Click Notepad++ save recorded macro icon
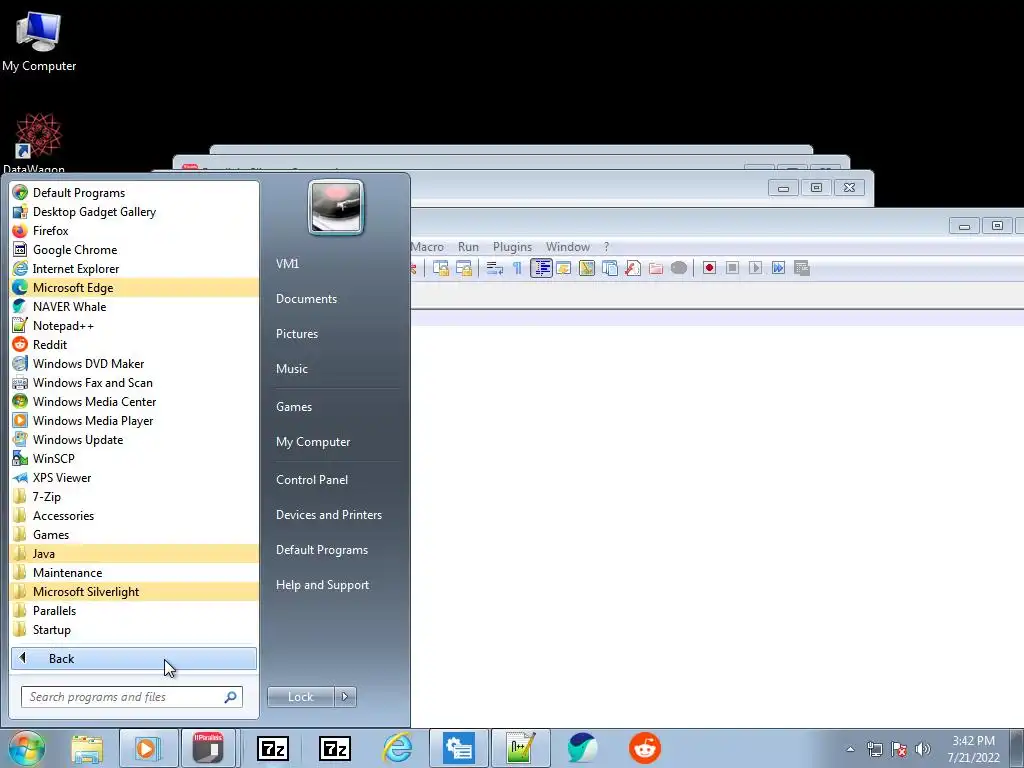 tap(802, 268)
